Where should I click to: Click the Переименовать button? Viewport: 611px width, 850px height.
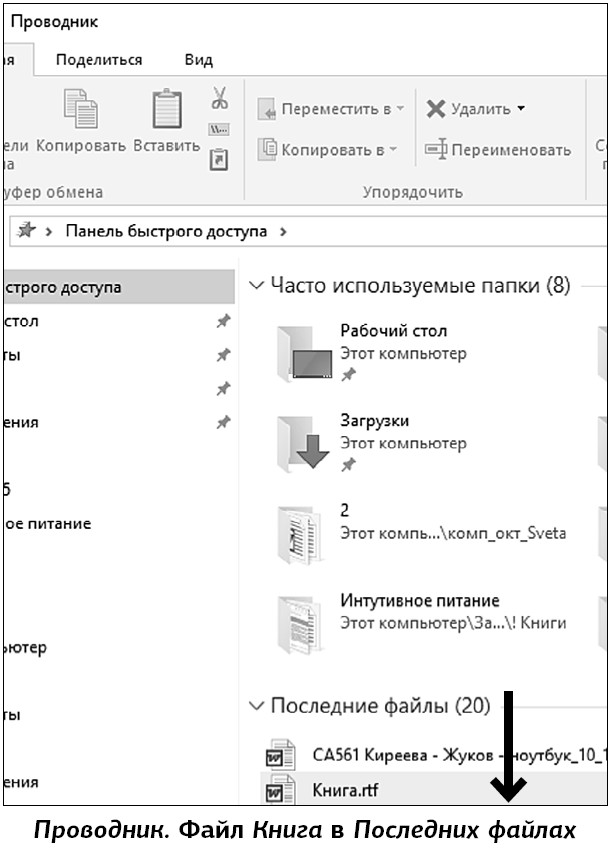(x=498, y=150)
